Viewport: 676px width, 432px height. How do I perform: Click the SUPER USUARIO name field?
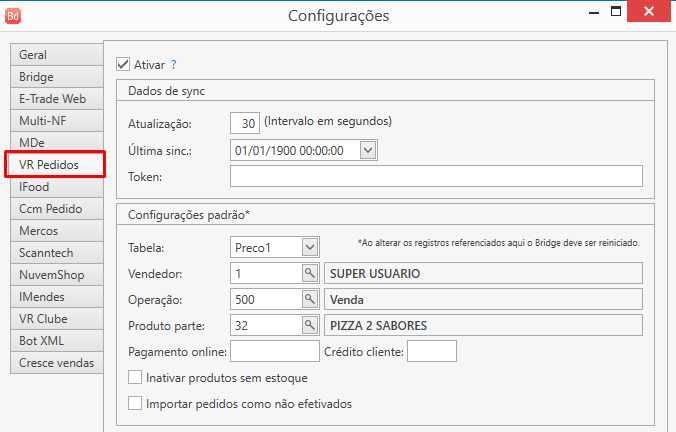[483, 273]
